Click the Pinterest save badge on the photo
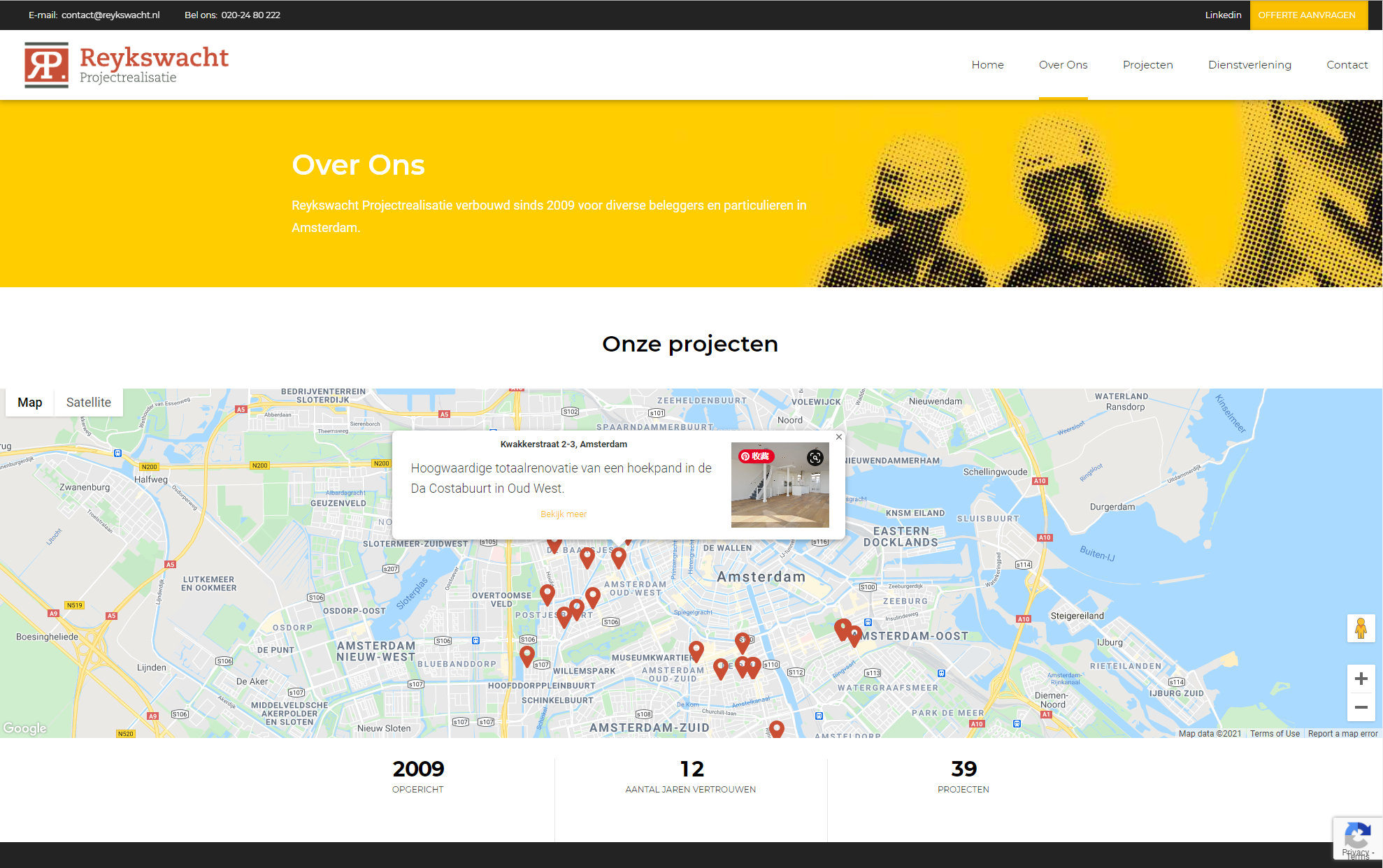This screenshot has height=868, width=1383. pos(756,456)
